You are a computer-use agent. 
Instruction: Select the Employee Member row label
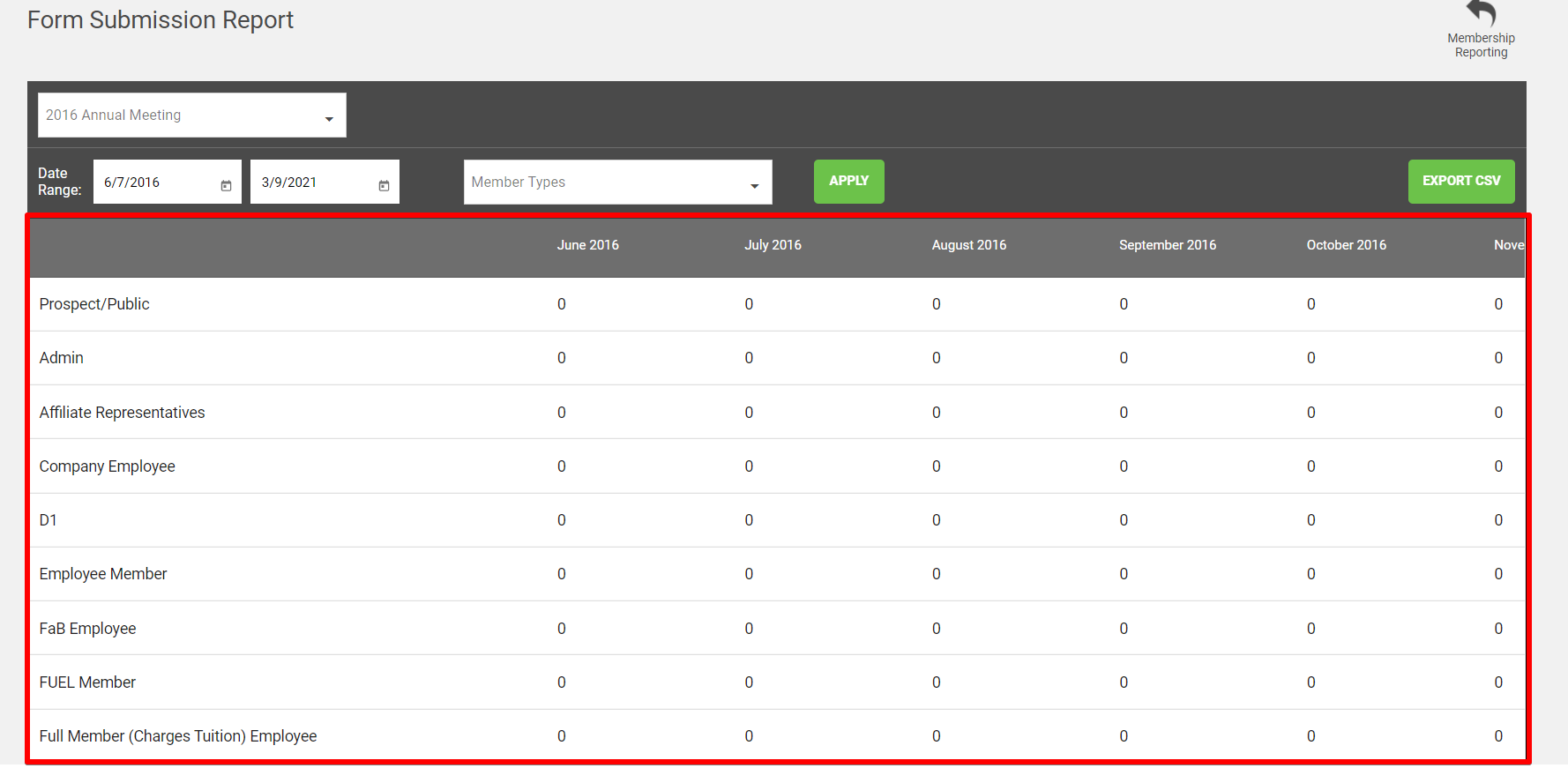tap(103, 574)
